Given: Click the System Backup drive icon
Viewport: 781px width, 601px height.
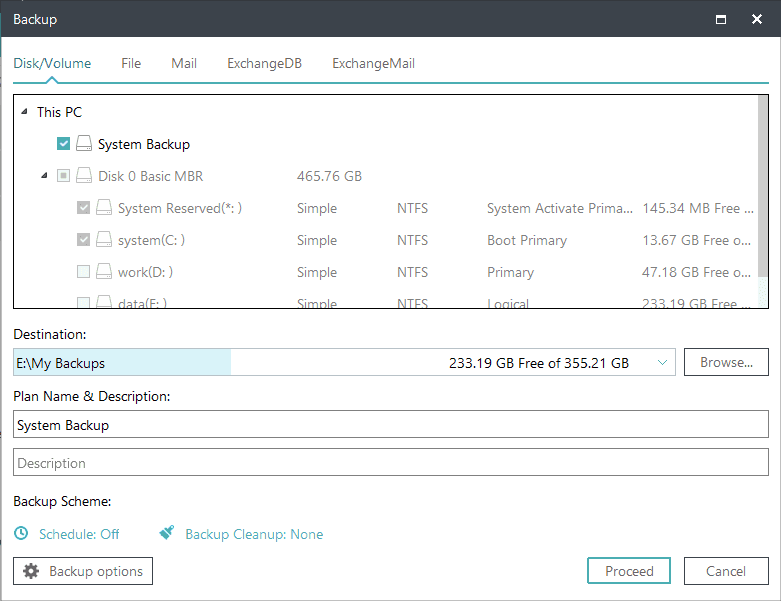Looking at the screenshot, I should click(84, 144).
